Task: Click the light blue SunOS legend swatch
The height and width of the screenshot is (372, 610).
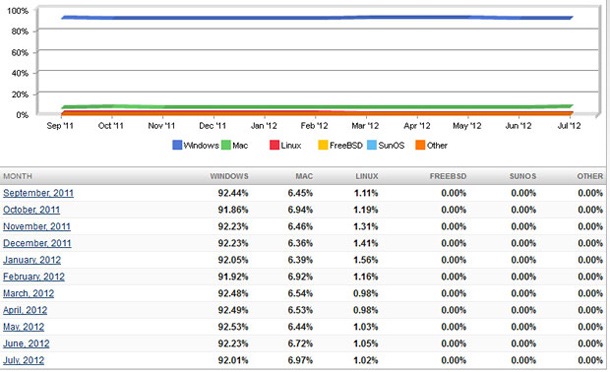Action: coord(372,145)
